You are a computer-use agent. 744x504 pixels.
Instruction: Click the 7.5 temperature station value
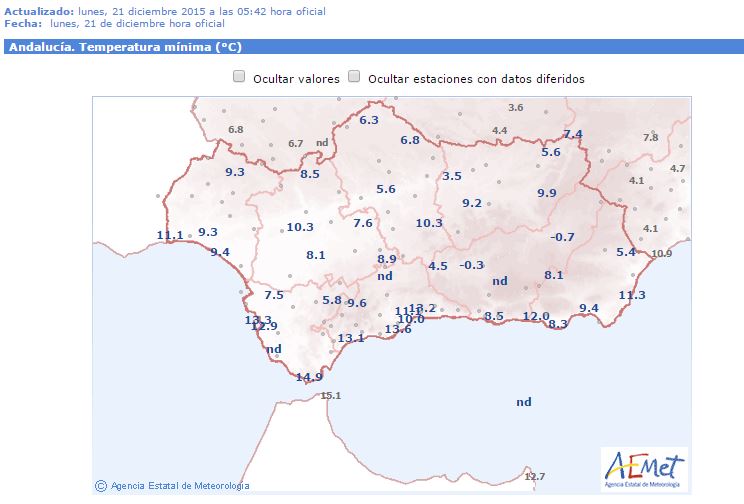coord(274,295)
